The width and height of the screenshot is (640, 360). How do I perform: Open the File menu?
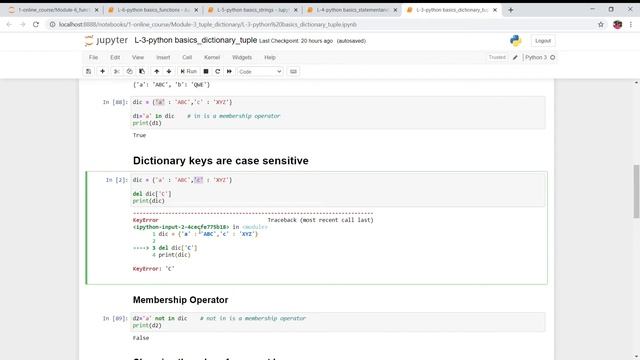(93, 58)
